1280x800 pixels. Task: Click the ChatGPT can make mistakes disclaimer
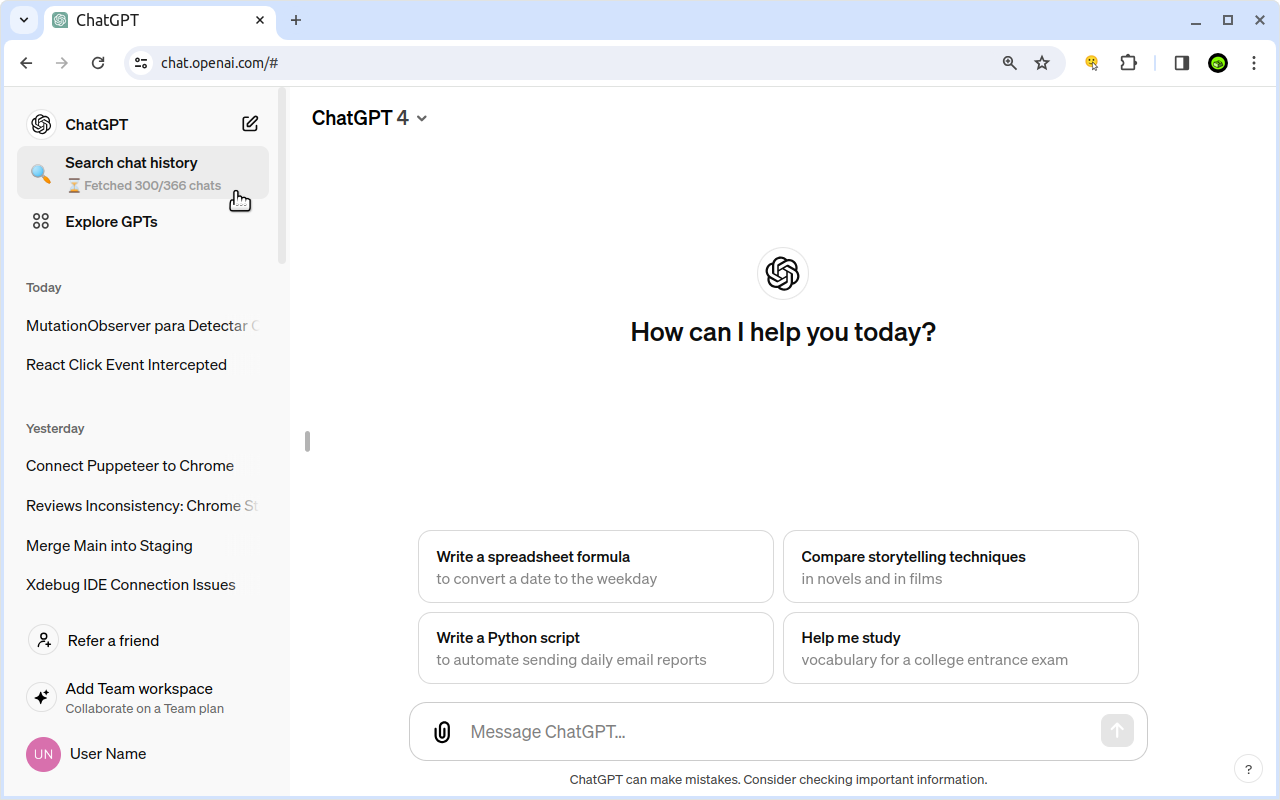[778, 780]
